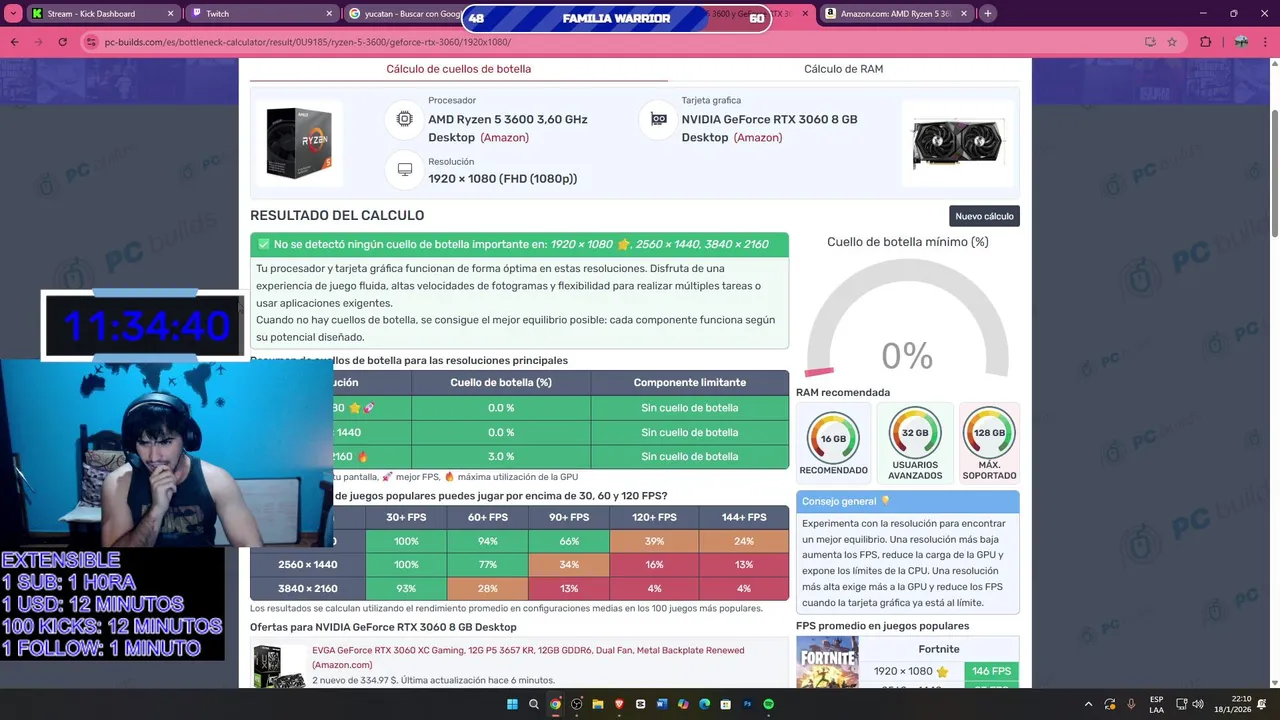This screenshot has width=1280, height=720.
Task: Bookmark this page with the star icon
Action: 1172,42
